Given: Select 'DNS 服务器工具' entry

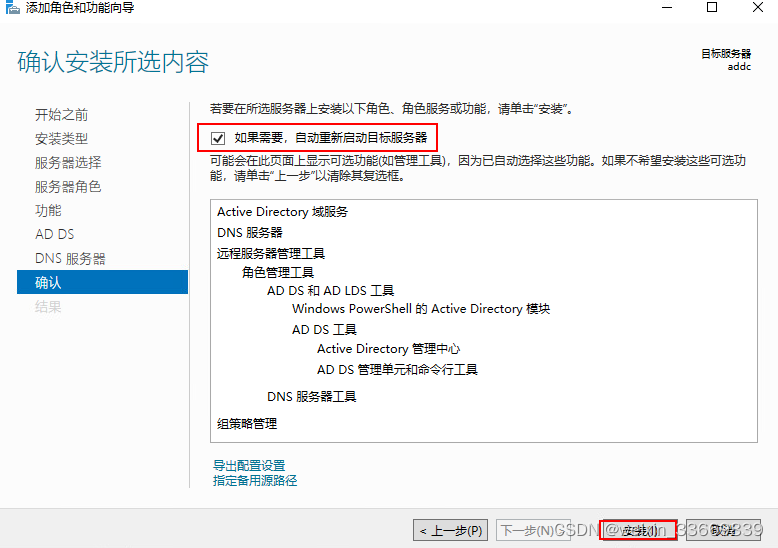Looking at the screenshot, I should 312,397.
